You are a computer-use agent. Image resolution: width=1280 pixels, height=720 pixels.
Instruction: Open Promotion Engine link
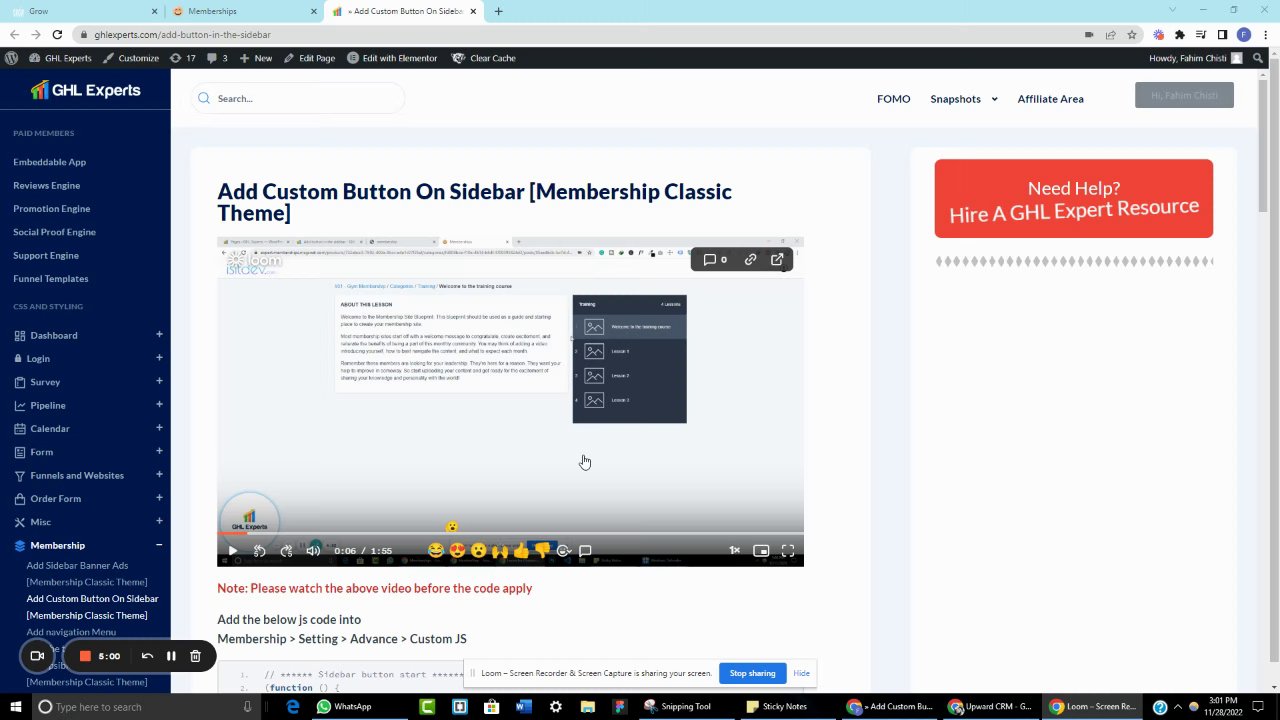coord(51,208)
